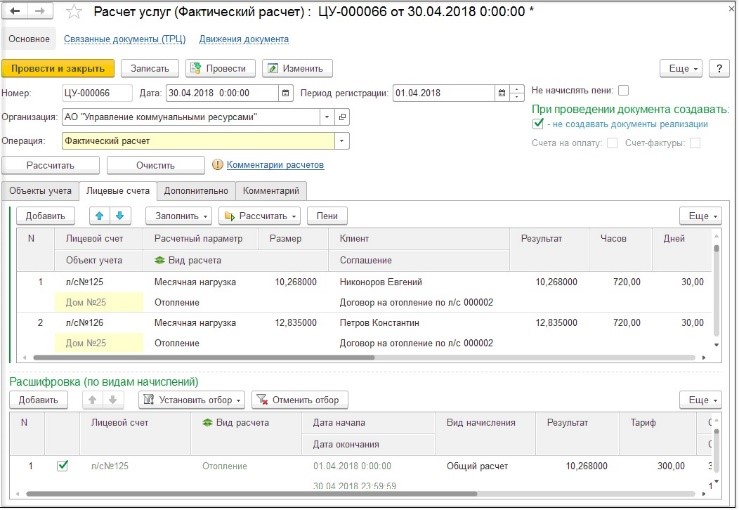Uncheck 'не создавать документы реализации' option

[x=538, y=124]
